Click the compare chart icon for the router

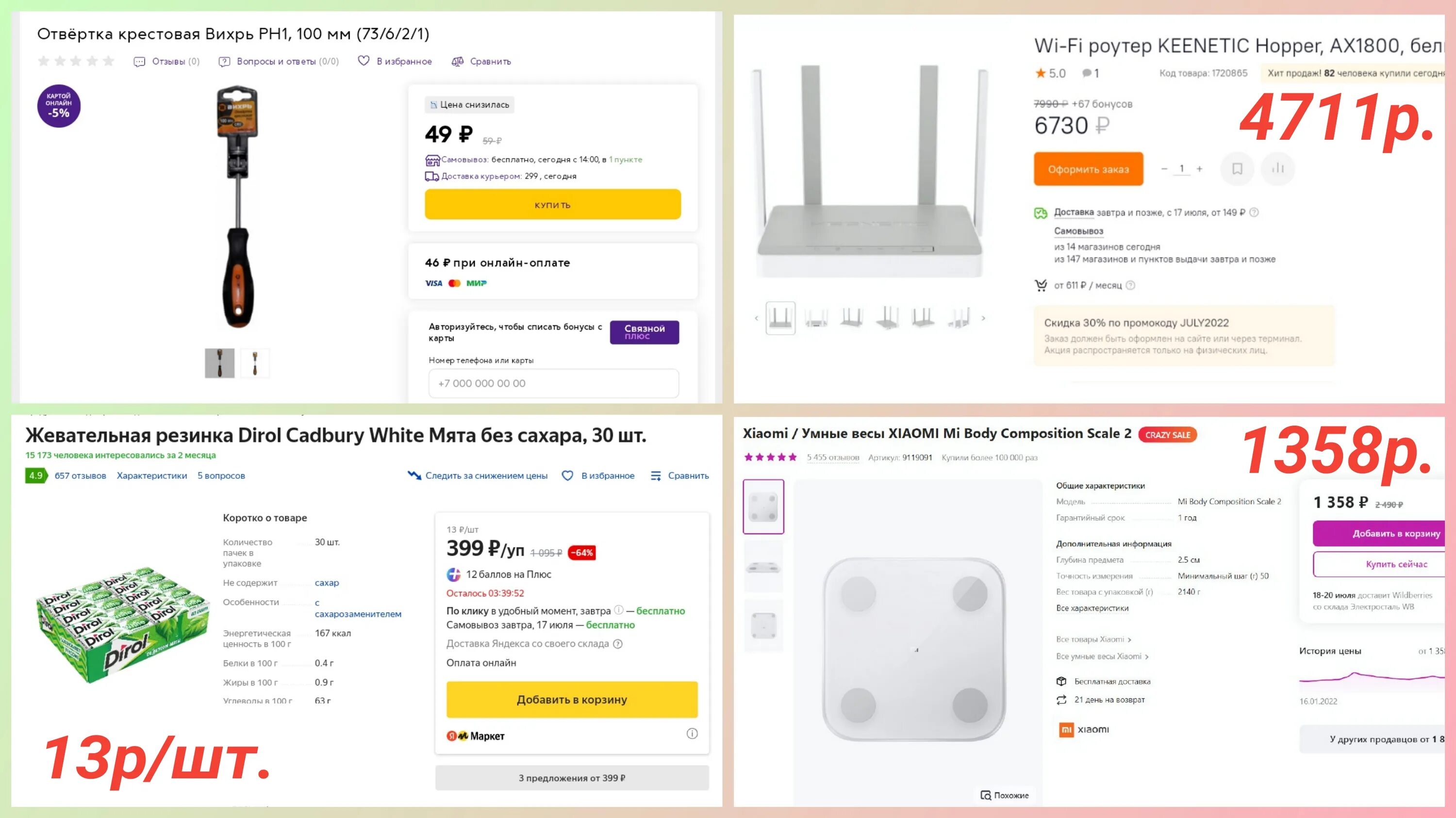point(1277,168)
